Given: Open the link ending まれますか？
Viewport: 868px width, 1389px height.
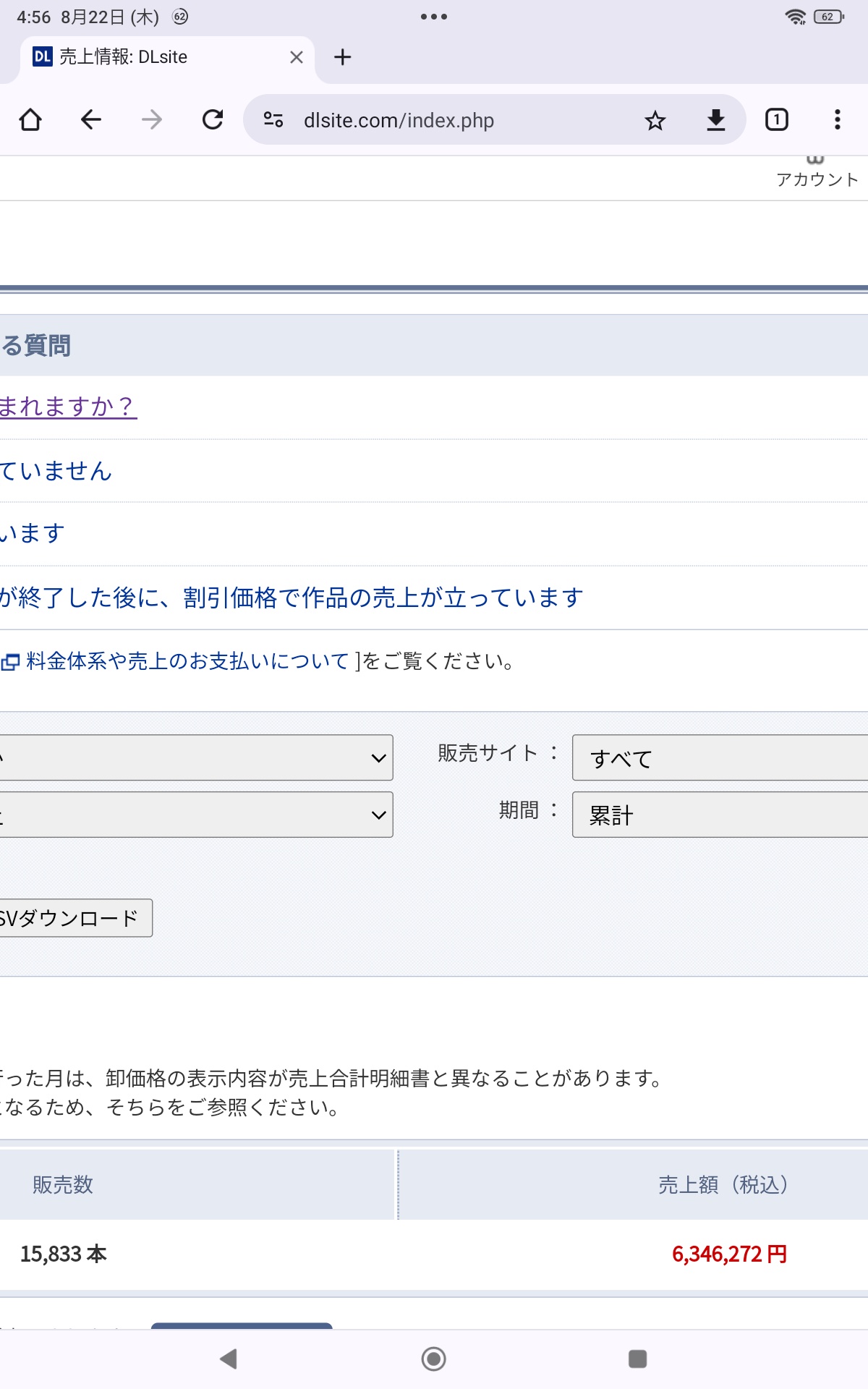Looking at the screenshot, I should point(68,407).
